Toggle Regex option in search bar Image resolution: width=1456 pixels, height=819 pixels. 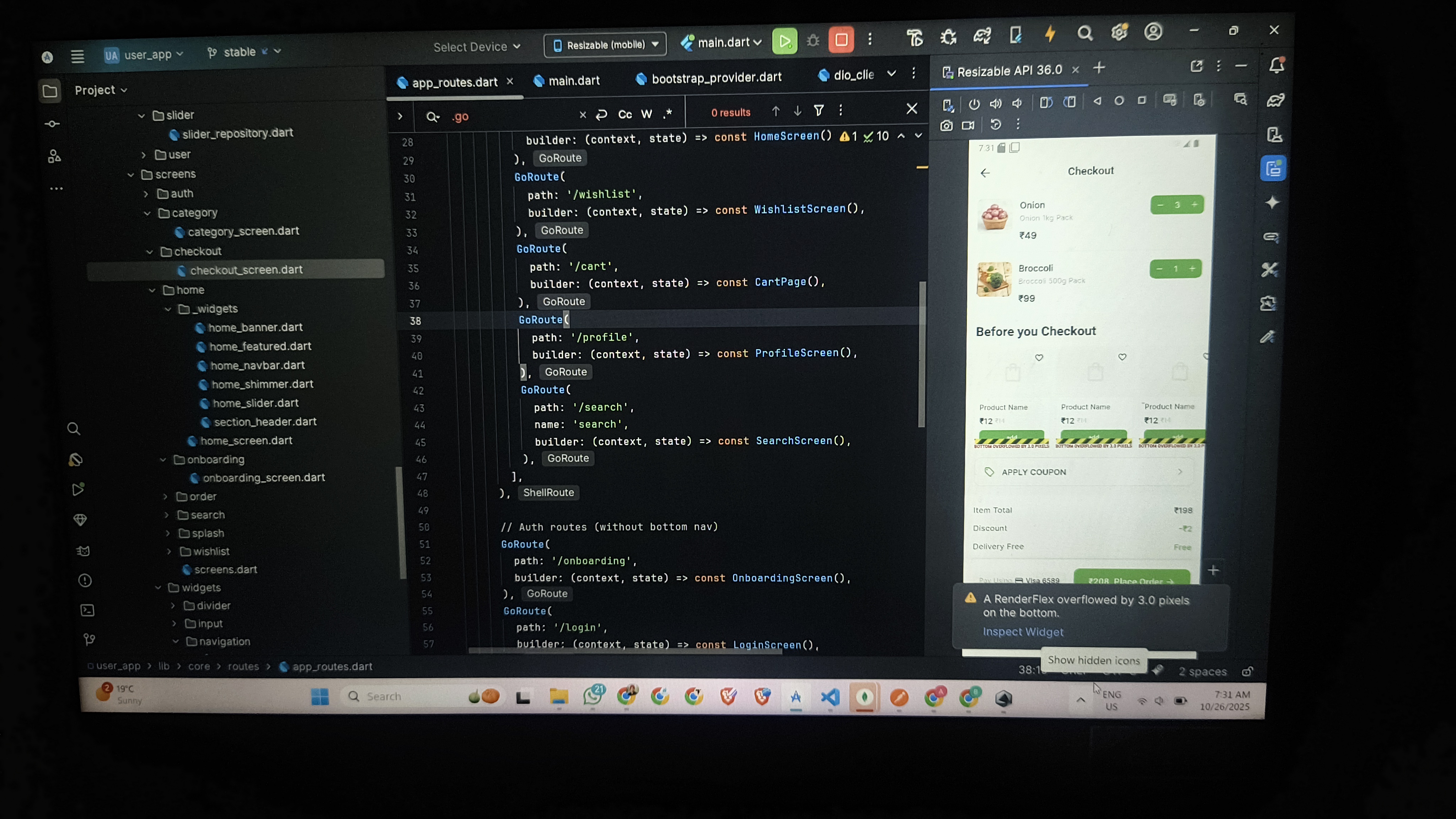pos(668,114)
